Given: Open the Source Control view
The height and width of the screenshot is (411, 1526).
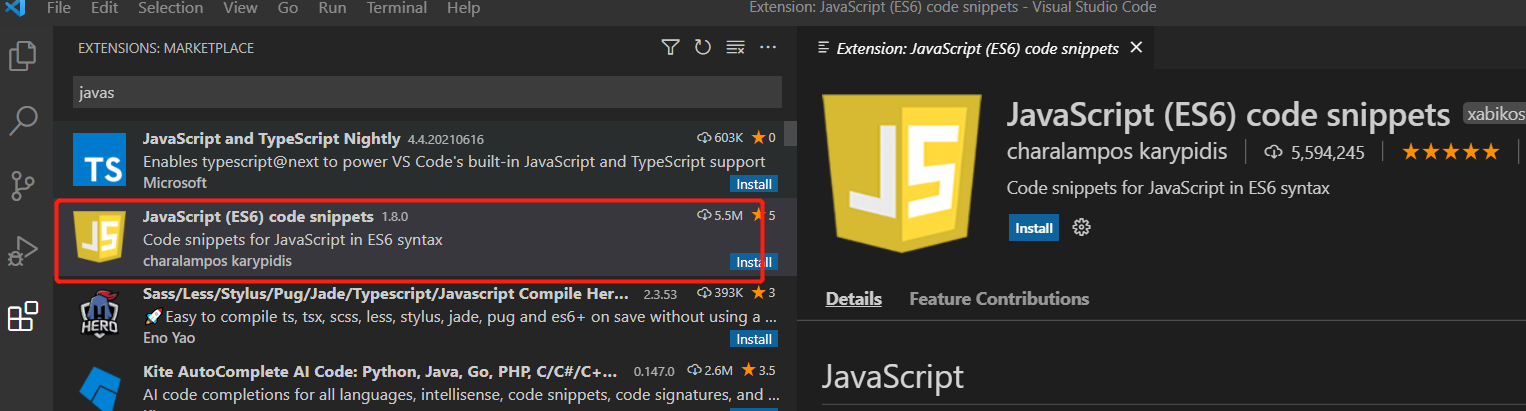Looking at the screenshot, I should [x=22, y=186].
